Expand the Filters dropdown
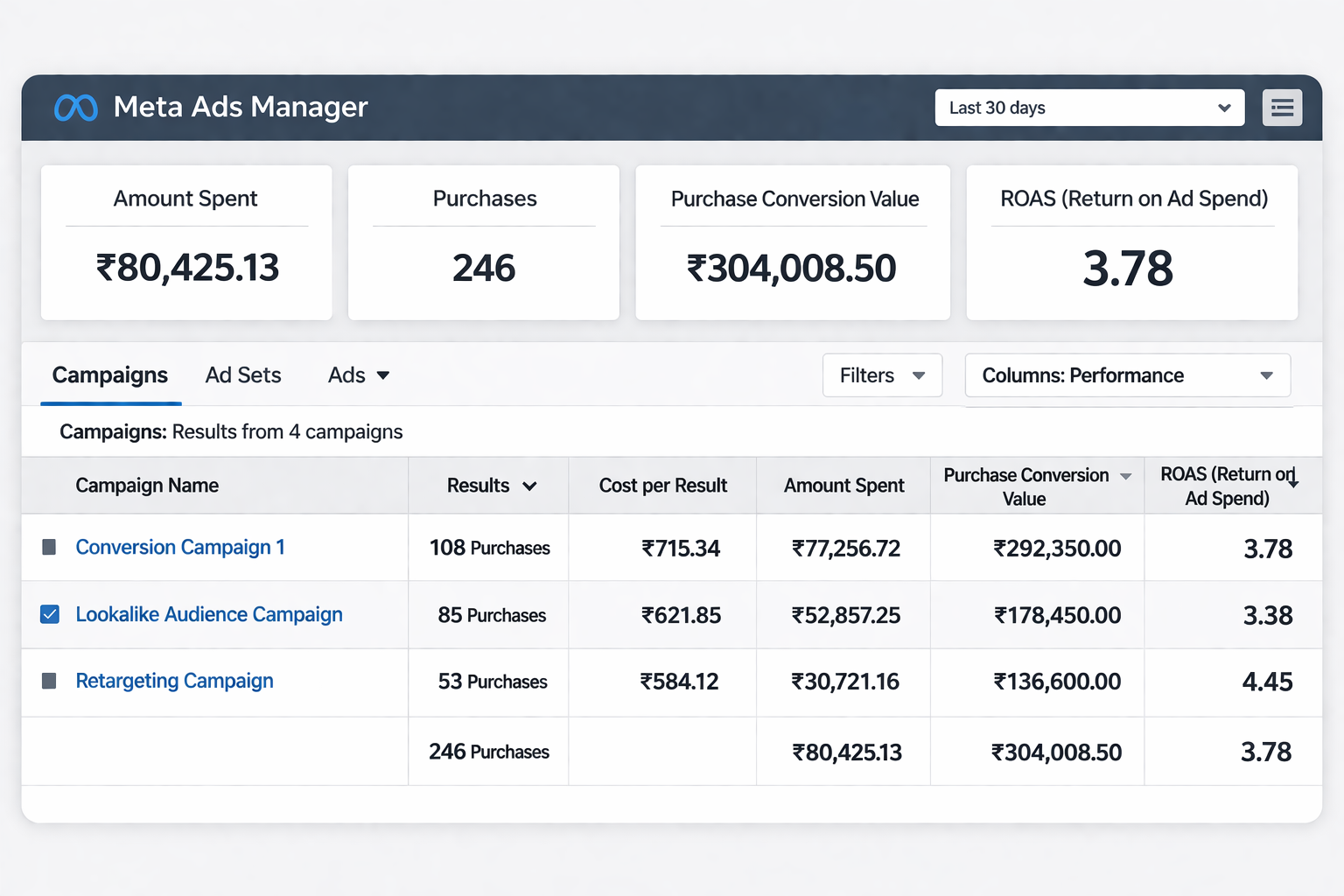 coord(882,375)
